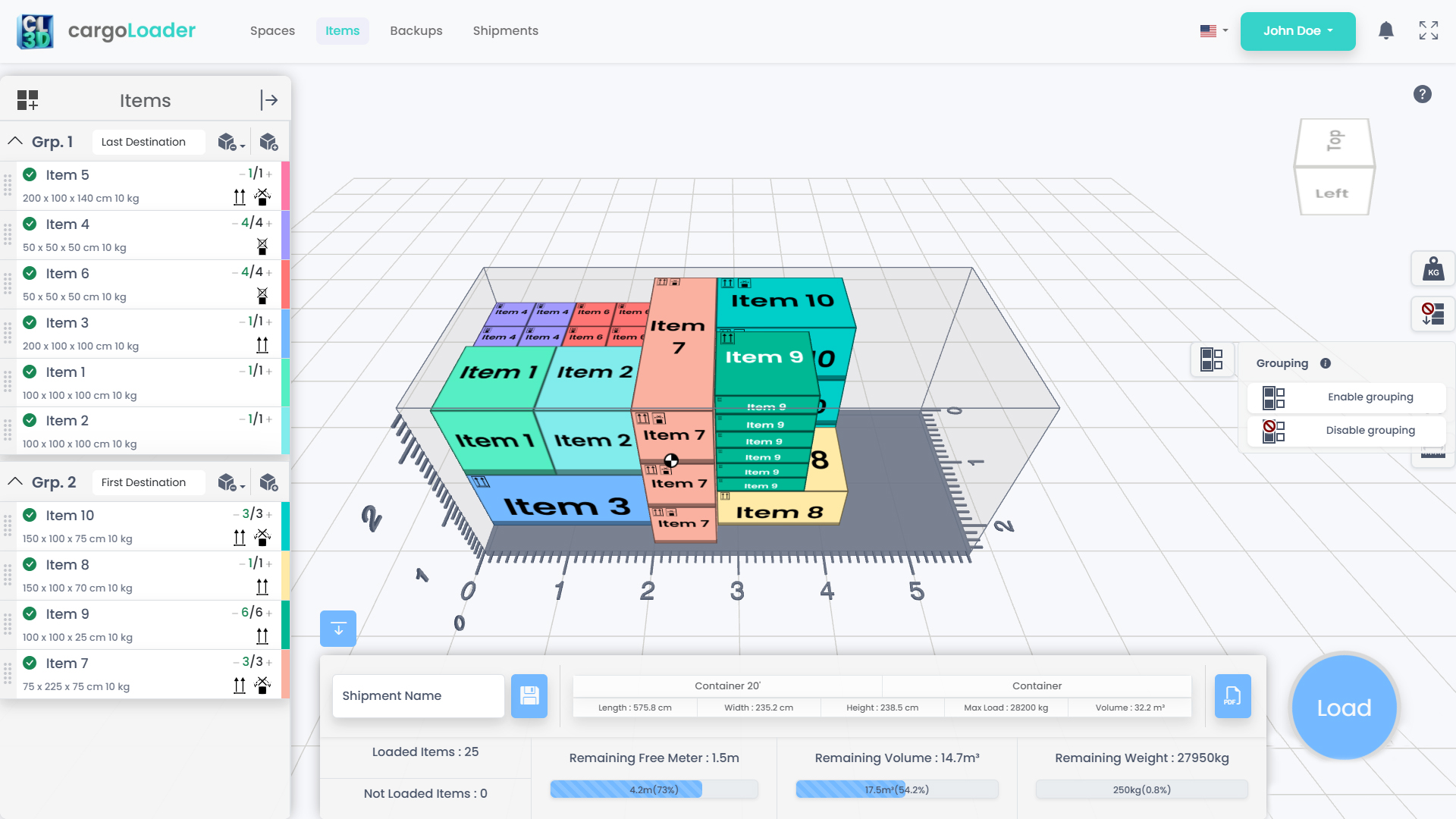Click the add box icon in Grp. 2
The width and height of the screenshot is (1456, 819).
[x=268, y=482]
